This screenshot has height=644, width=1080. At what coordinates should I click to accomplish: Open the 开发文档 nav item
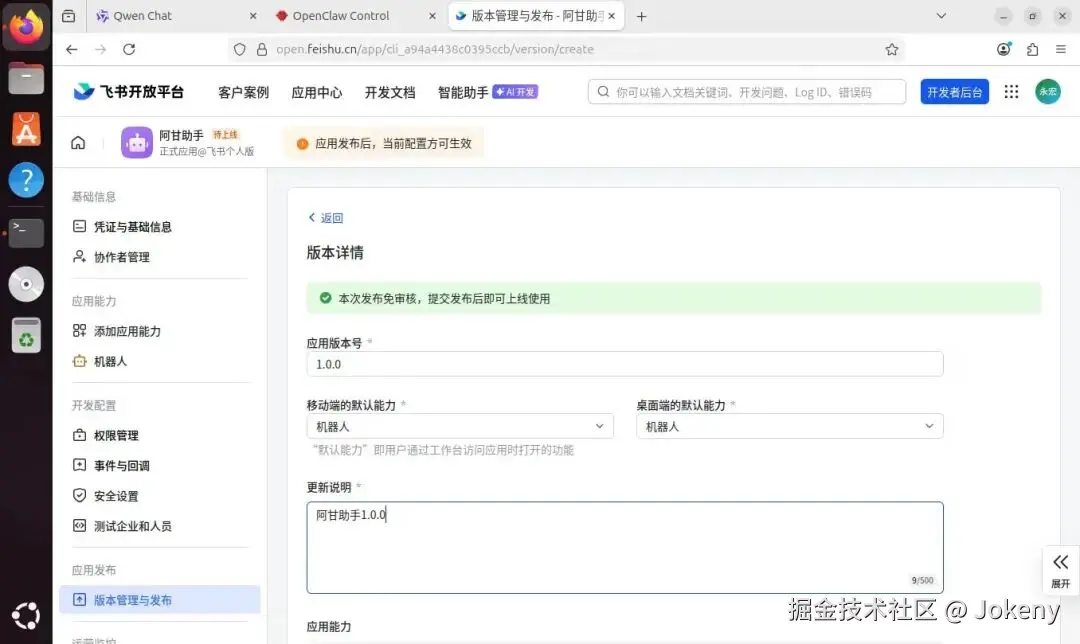coord(390,92)
